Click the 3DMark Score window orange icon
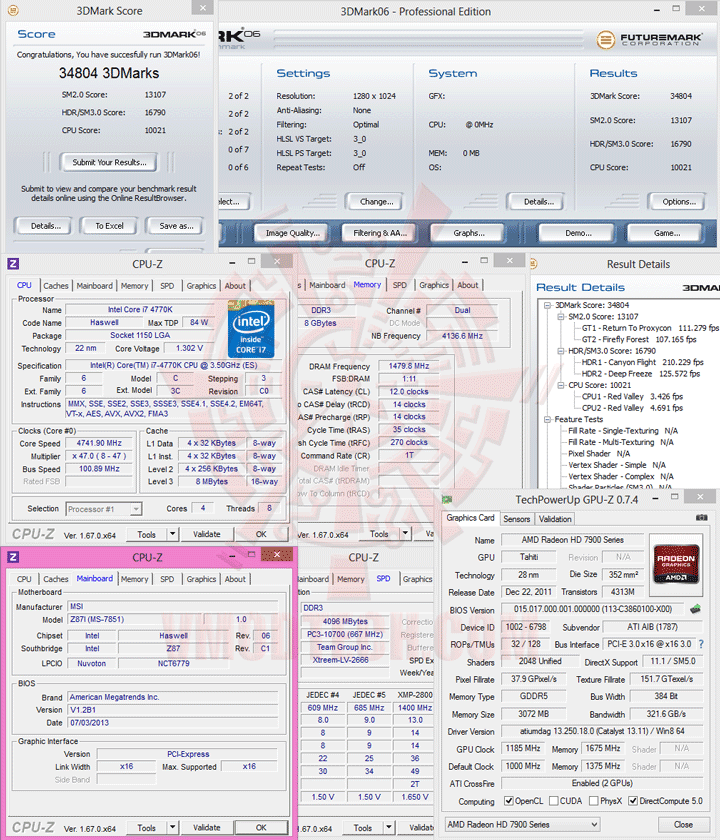720x840 pixels. point(13,10)
